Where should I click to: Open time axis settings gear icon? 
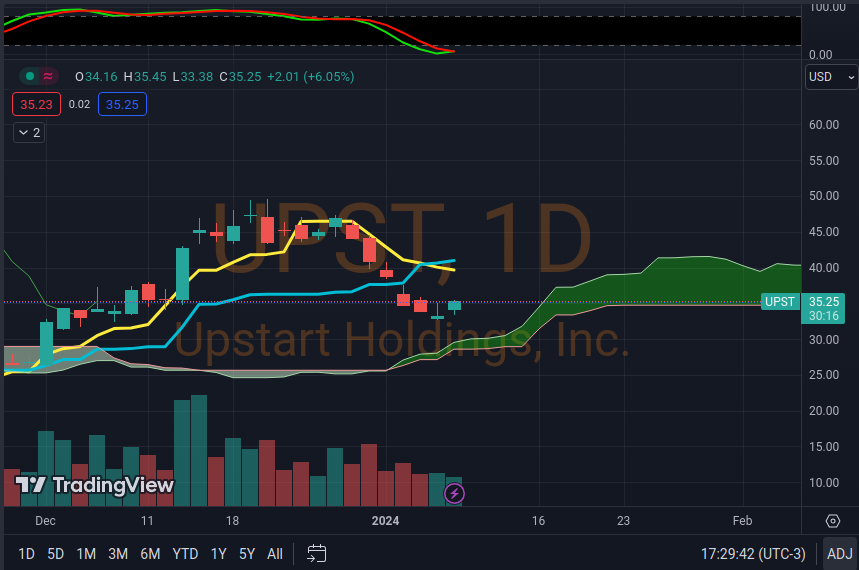click(x=833, y=521)
